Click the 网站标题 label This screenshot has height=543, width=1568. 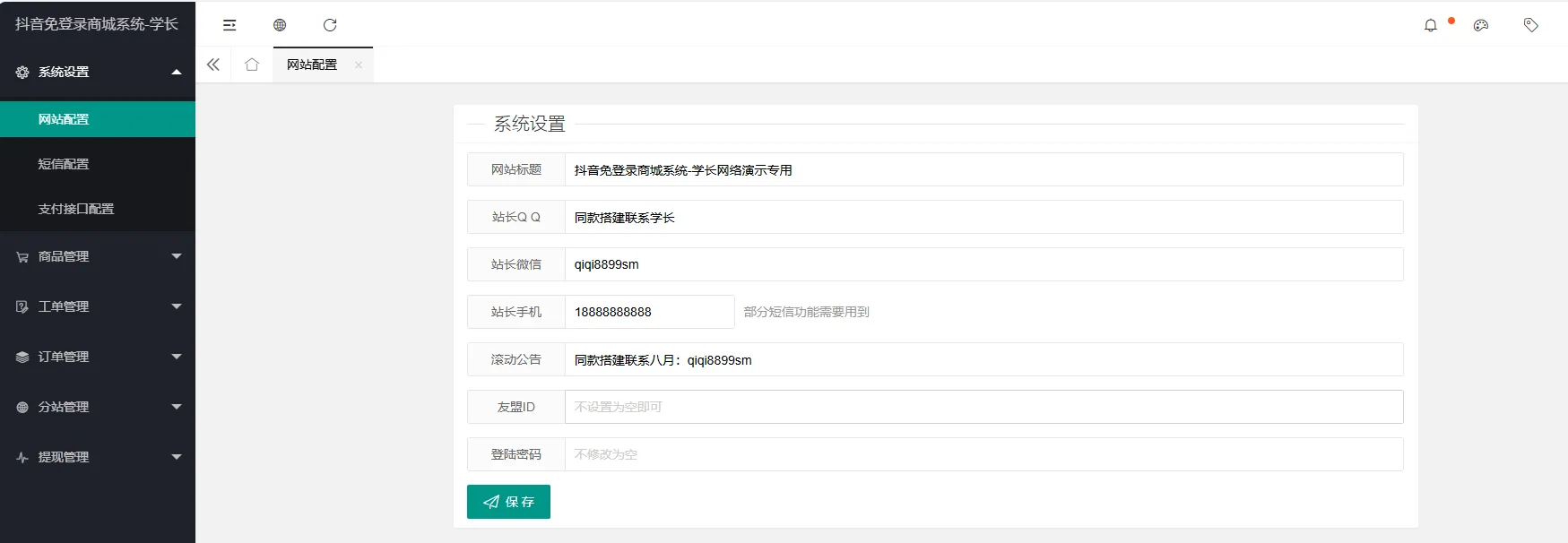516,169
